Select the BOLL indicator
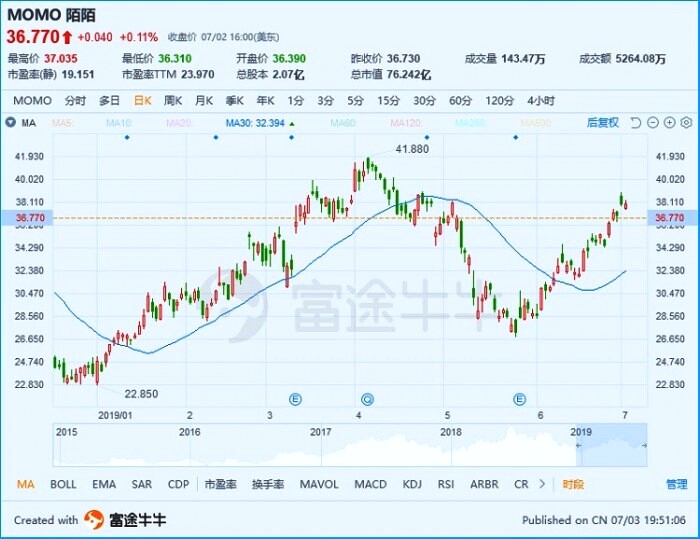Image resolution: width=700 pixels, height=539 pixels. click(63, 484)
